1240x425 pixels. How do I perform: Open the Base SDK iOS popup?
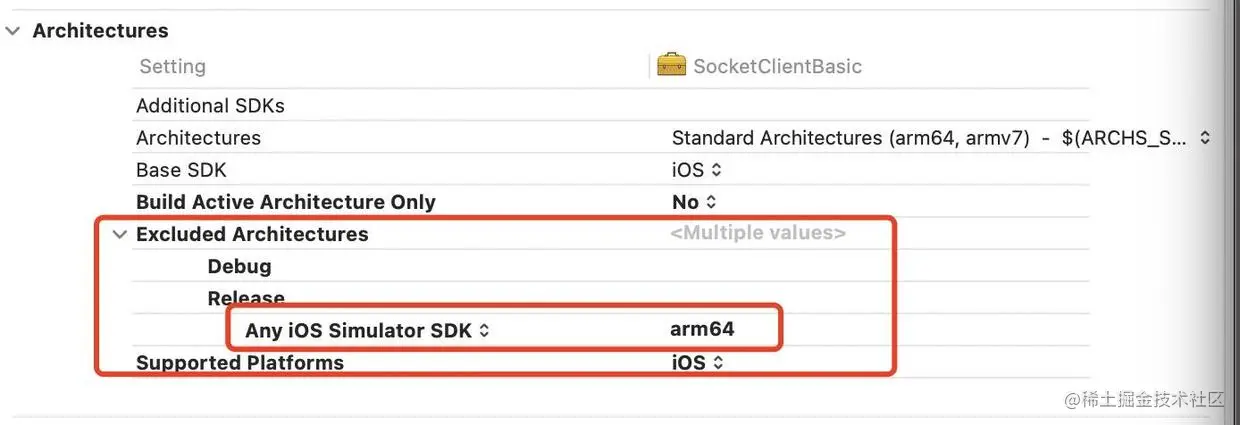click(x=696, y=170)
